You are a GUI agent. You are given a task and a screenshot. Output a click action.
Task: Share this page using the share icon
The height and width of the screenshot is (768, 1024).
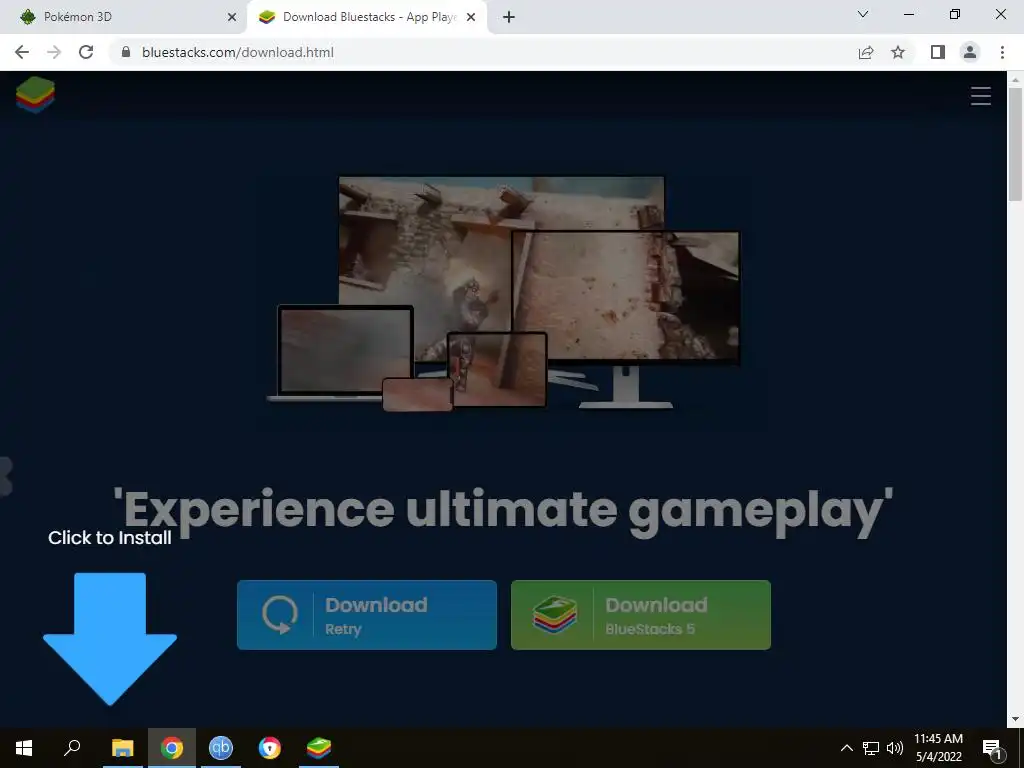click(x=866, y=52)
